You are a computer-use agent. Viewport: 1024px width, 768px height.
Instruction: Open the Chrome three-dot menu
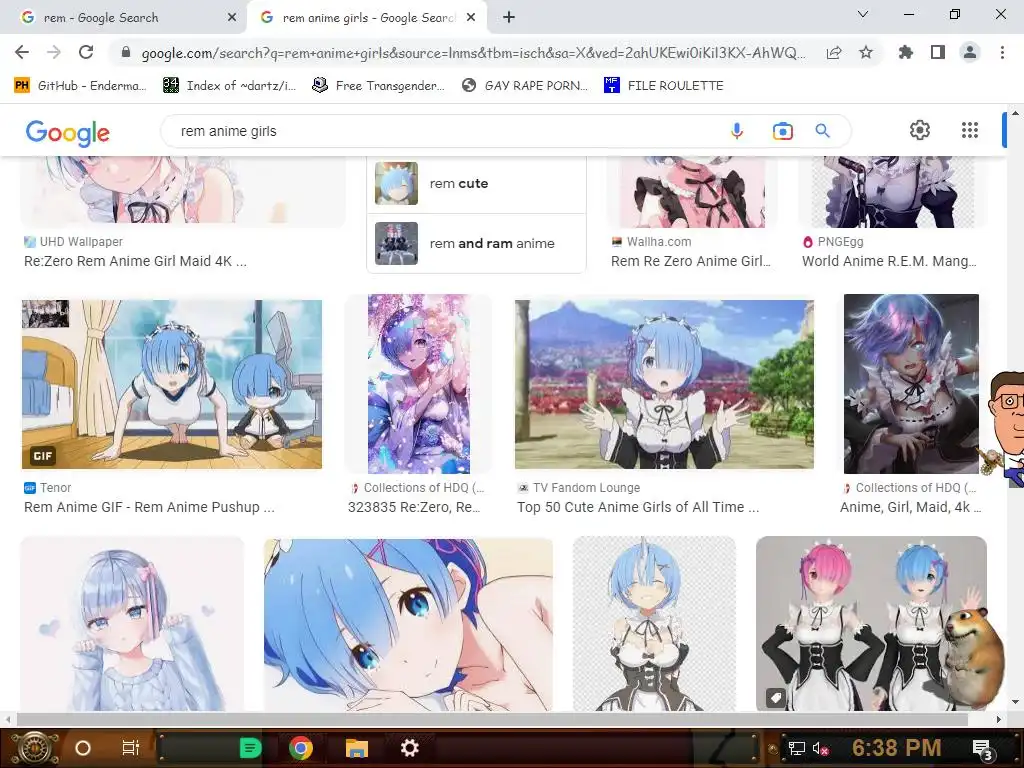tap(1002, 52)
